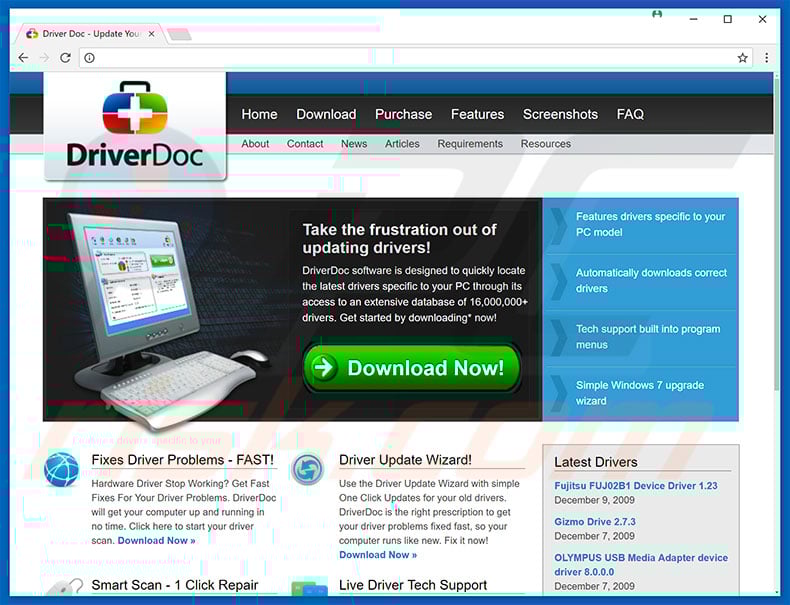Click the green Download Now! button
The height and width of the screenshot is (605, 790).
pyautogui.click(x=412, y=368)
